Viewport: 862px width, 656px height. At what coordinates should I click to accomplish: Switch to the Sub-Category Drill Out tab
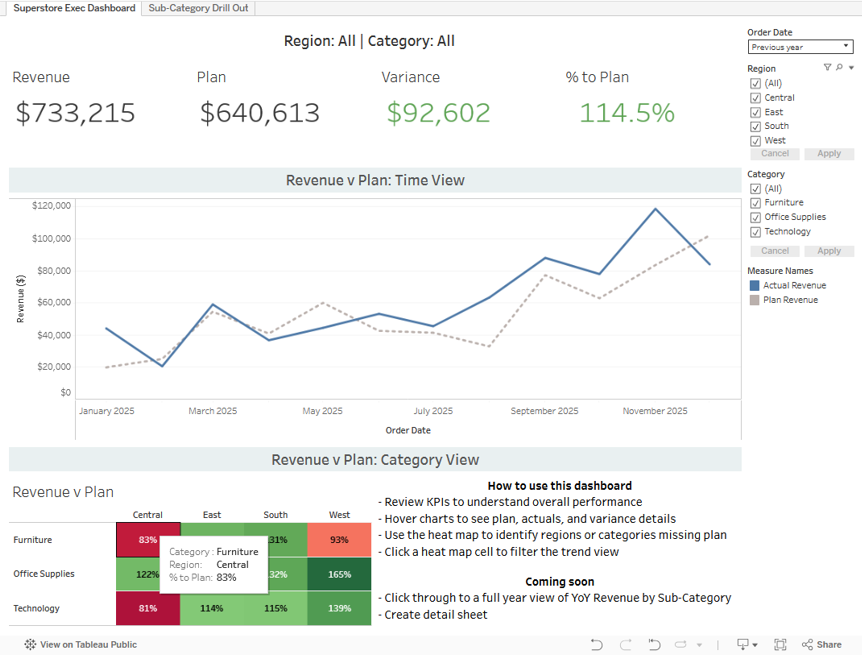pyautogui.click(x=197, y=8)
